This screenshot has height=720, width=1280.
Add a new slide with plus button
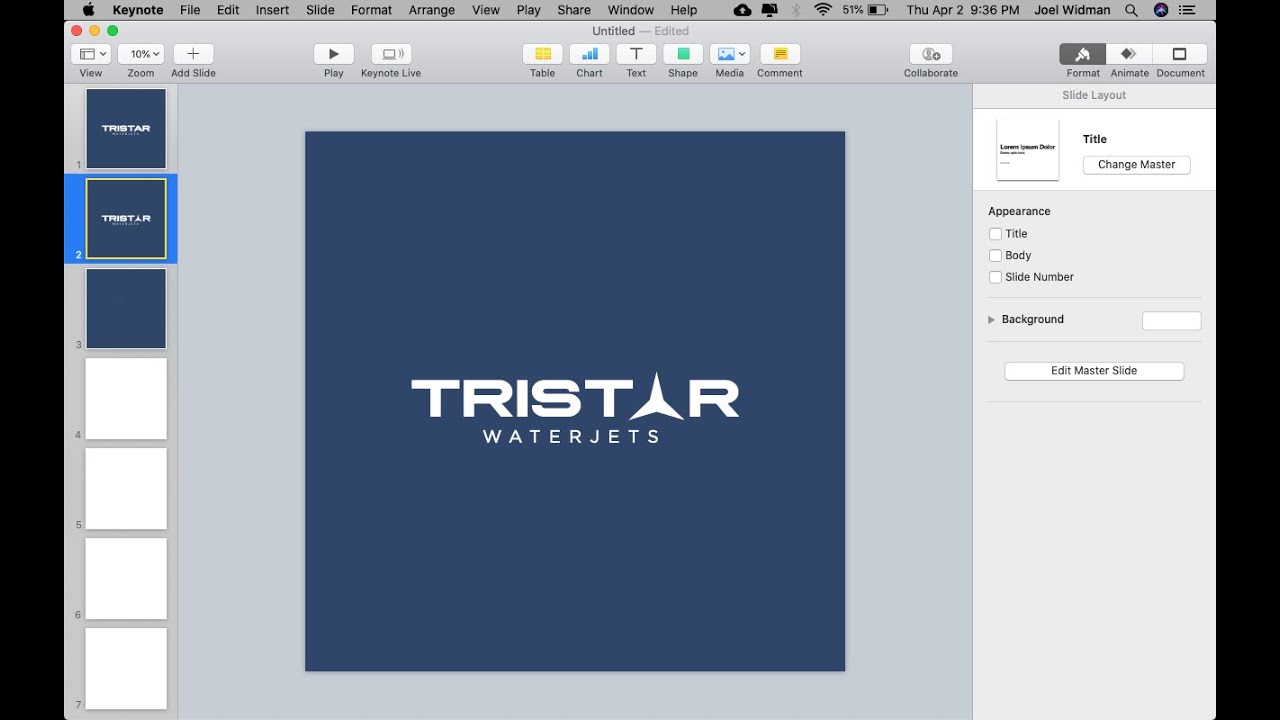[x=193, y=54]
